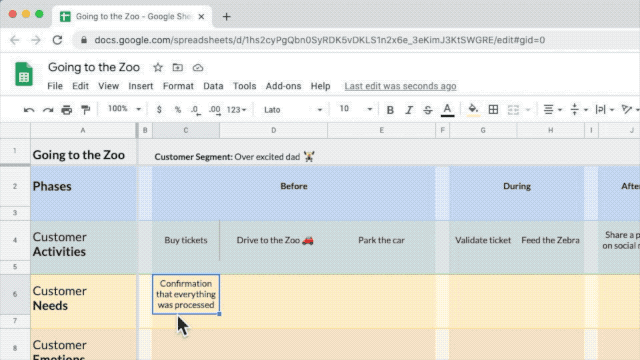The image size is (640, 360).
Task: Select column E header
Action: [381, 130]
